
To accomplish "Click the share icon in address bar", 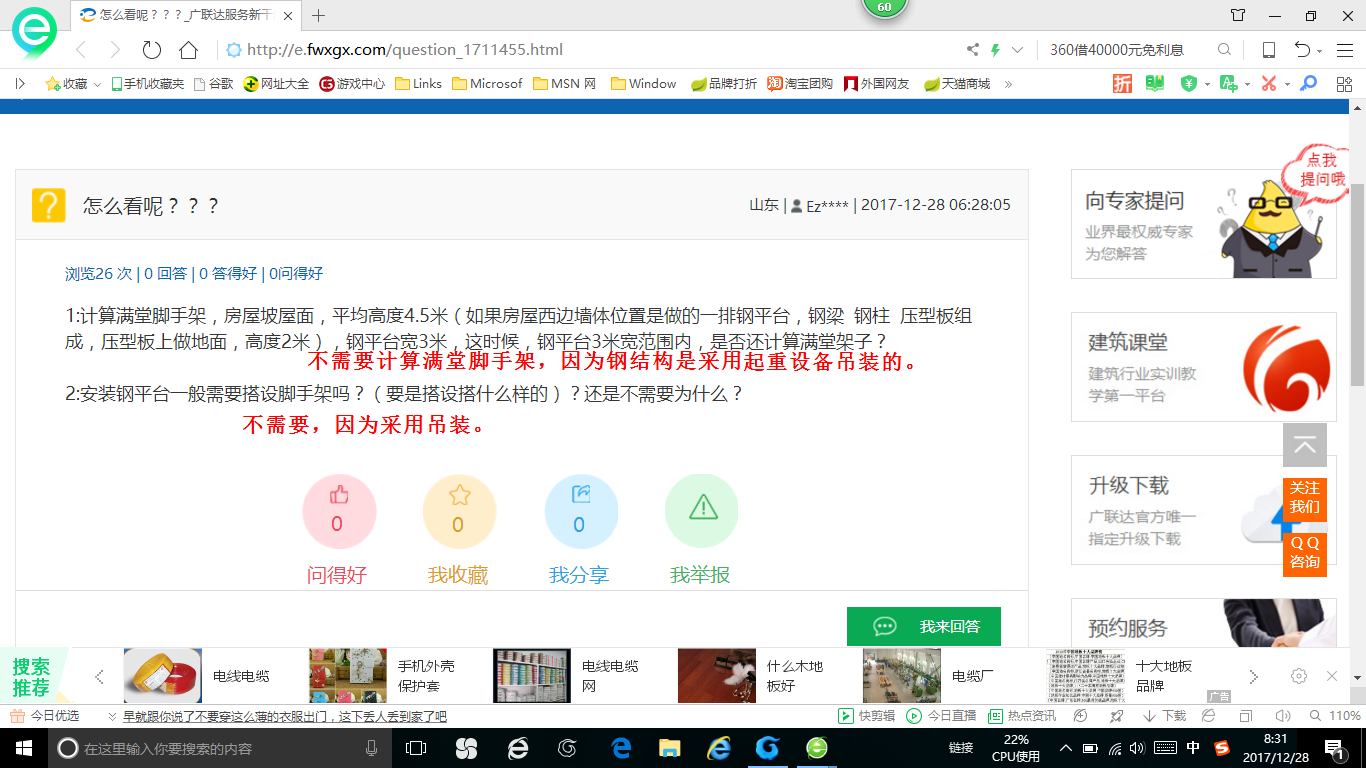I will (972, 50).
